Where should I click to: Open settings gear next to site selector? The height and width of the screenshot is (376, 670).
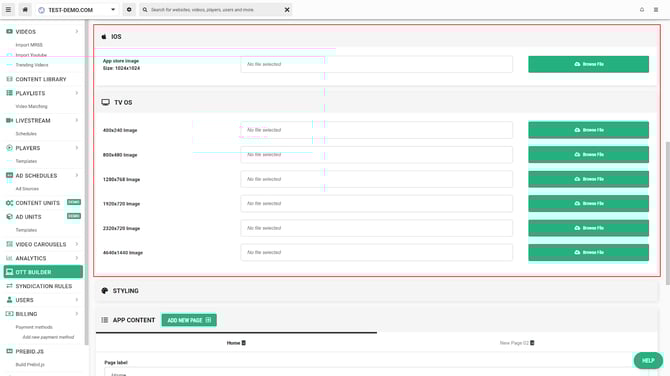pyautogui.click(x=129, y=9)
